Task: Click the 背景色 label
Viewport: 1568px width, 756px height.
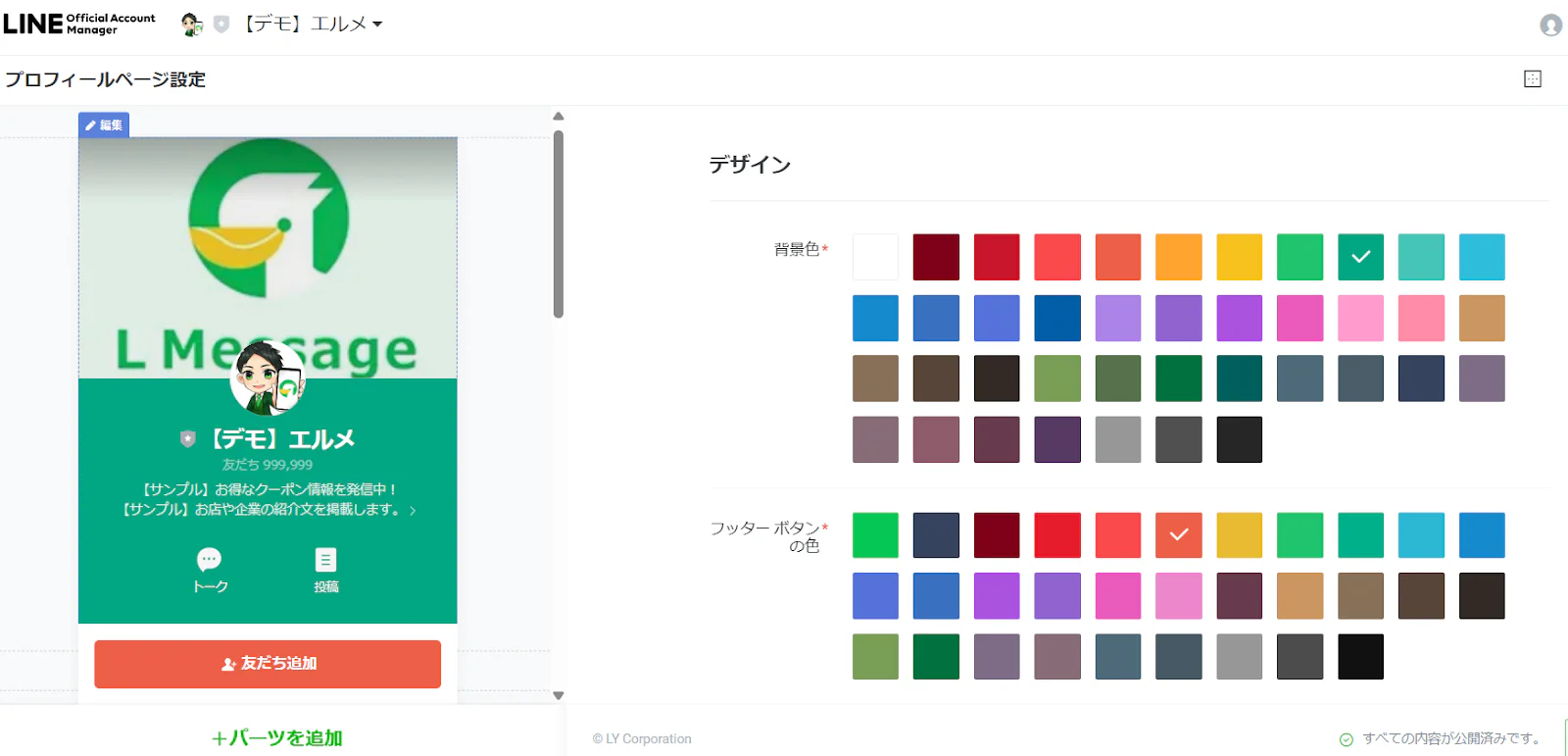Action: 797,249
